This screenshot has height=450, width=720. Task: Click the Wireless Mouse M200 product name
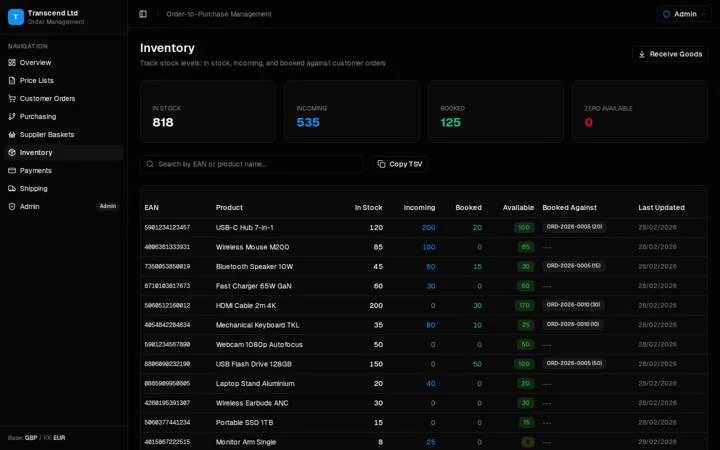253,247
